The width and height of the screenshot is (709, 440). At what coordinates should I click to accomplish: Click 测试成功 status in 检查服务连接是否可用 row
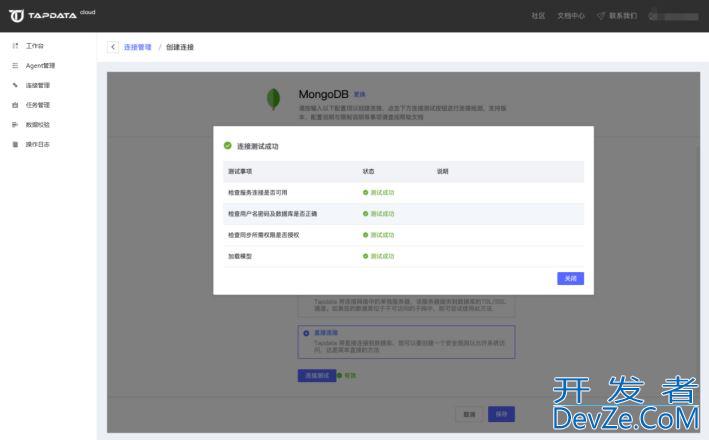click(382, 193)
